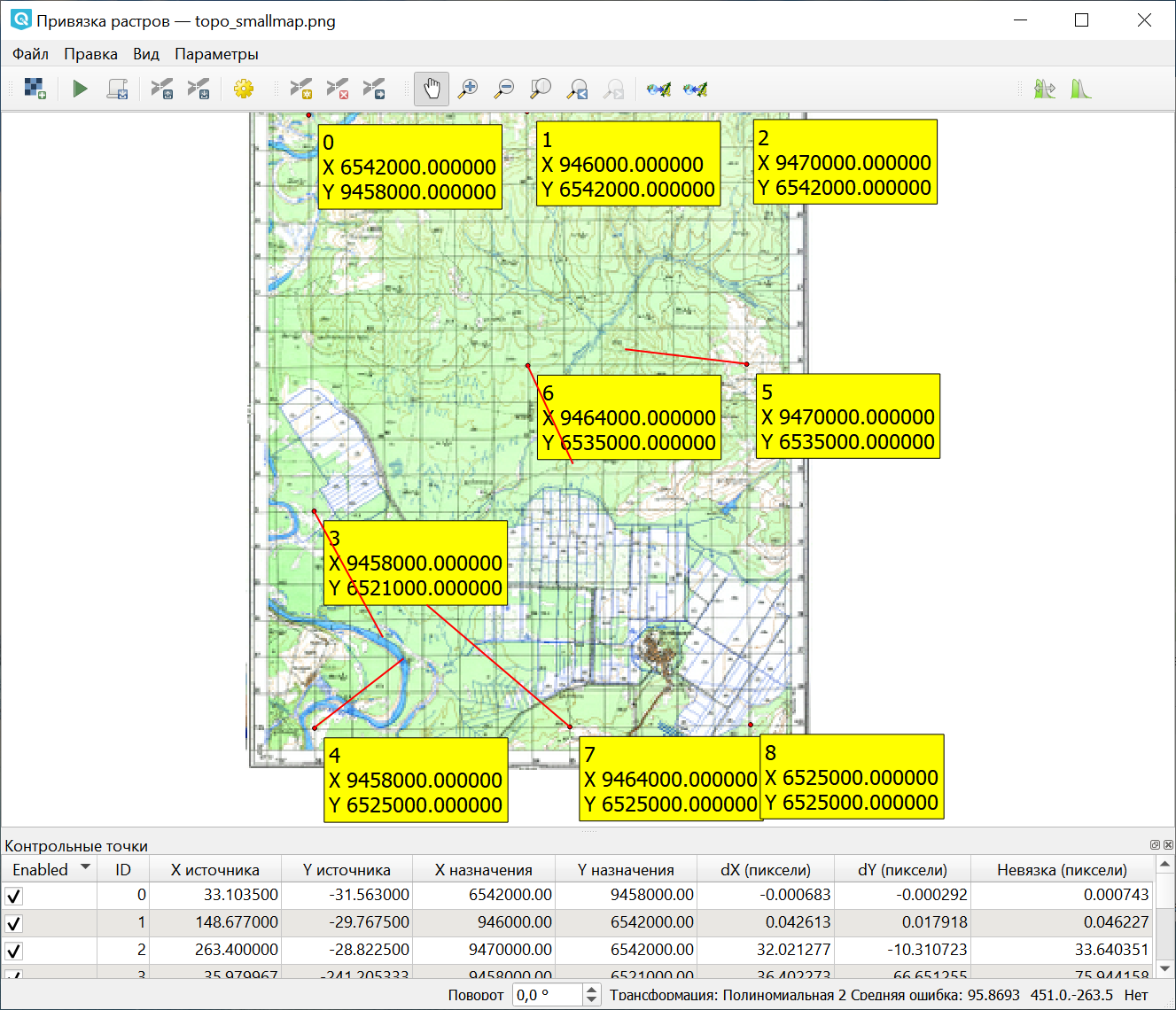Disable control point ID 0 checkbox
This screenshot has width=1176, height=1010.
coord(14,896)
